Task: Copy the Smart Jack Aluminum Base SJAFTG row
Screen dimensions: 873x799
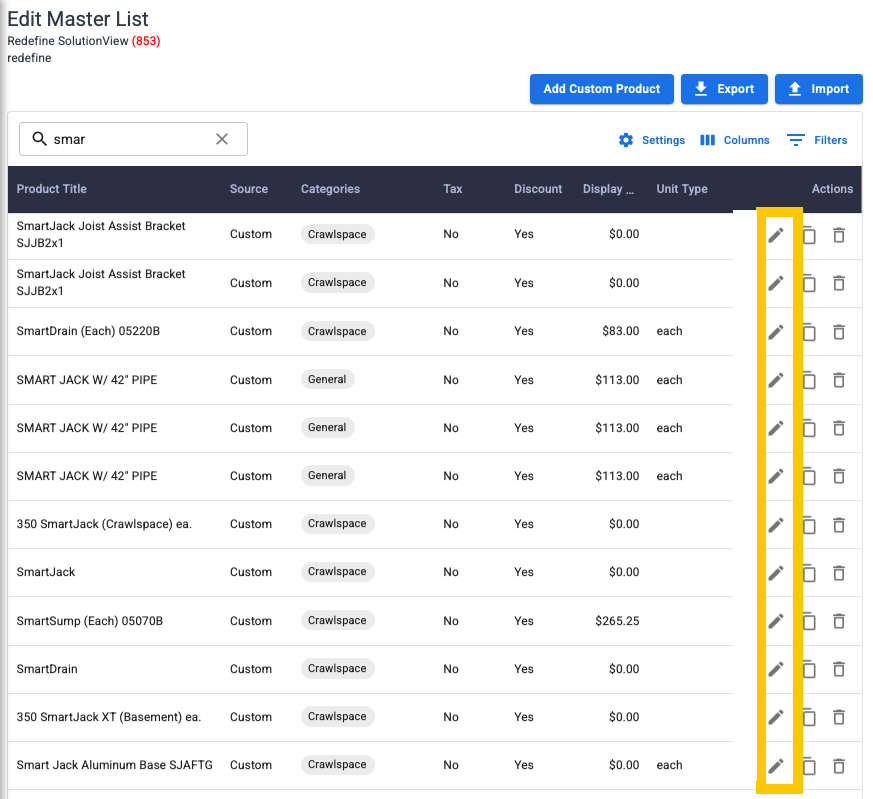Action: click(809, 766)
